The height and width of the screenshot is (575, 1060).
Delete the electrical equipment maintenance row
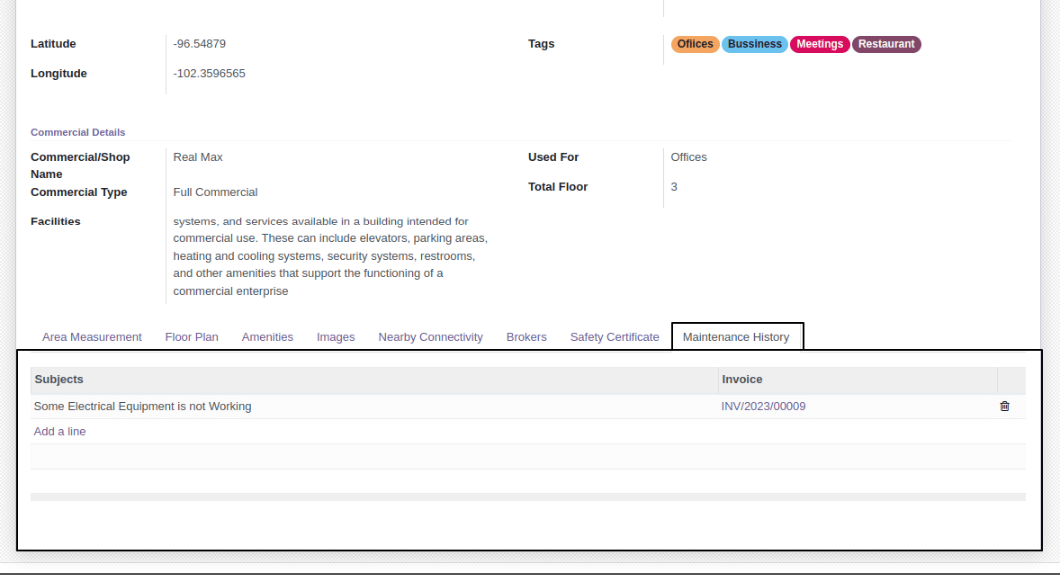[x=1005, y=407]
